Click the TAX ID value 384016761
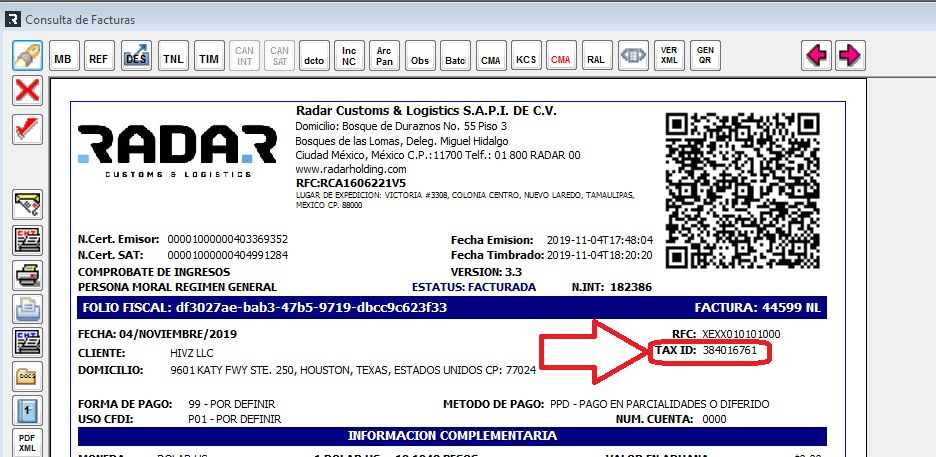936x457 pixels. tap(729, 350)
